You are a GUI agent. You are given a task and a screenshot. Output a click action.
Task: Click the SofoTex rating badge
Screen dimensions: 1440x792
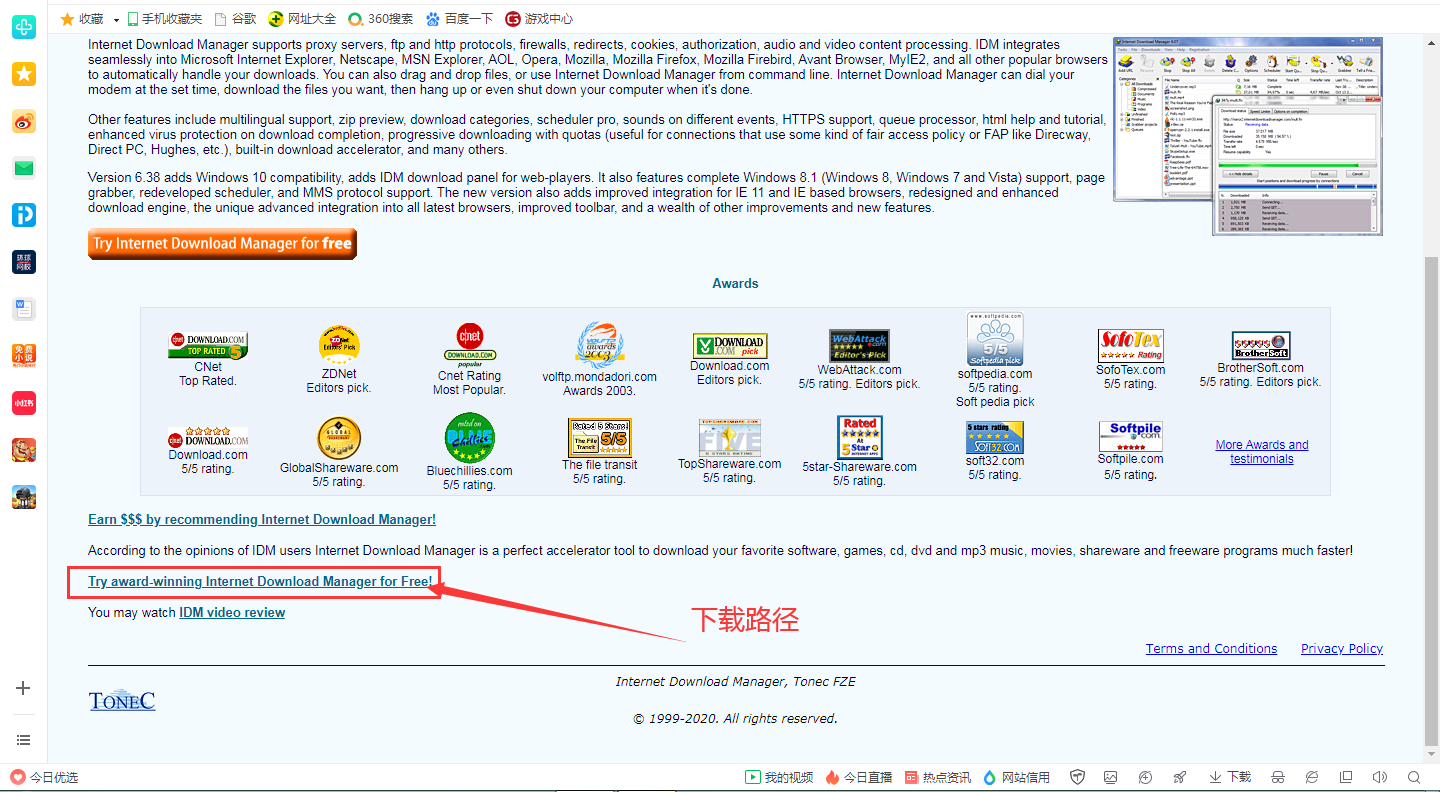tap(1130, 346)
